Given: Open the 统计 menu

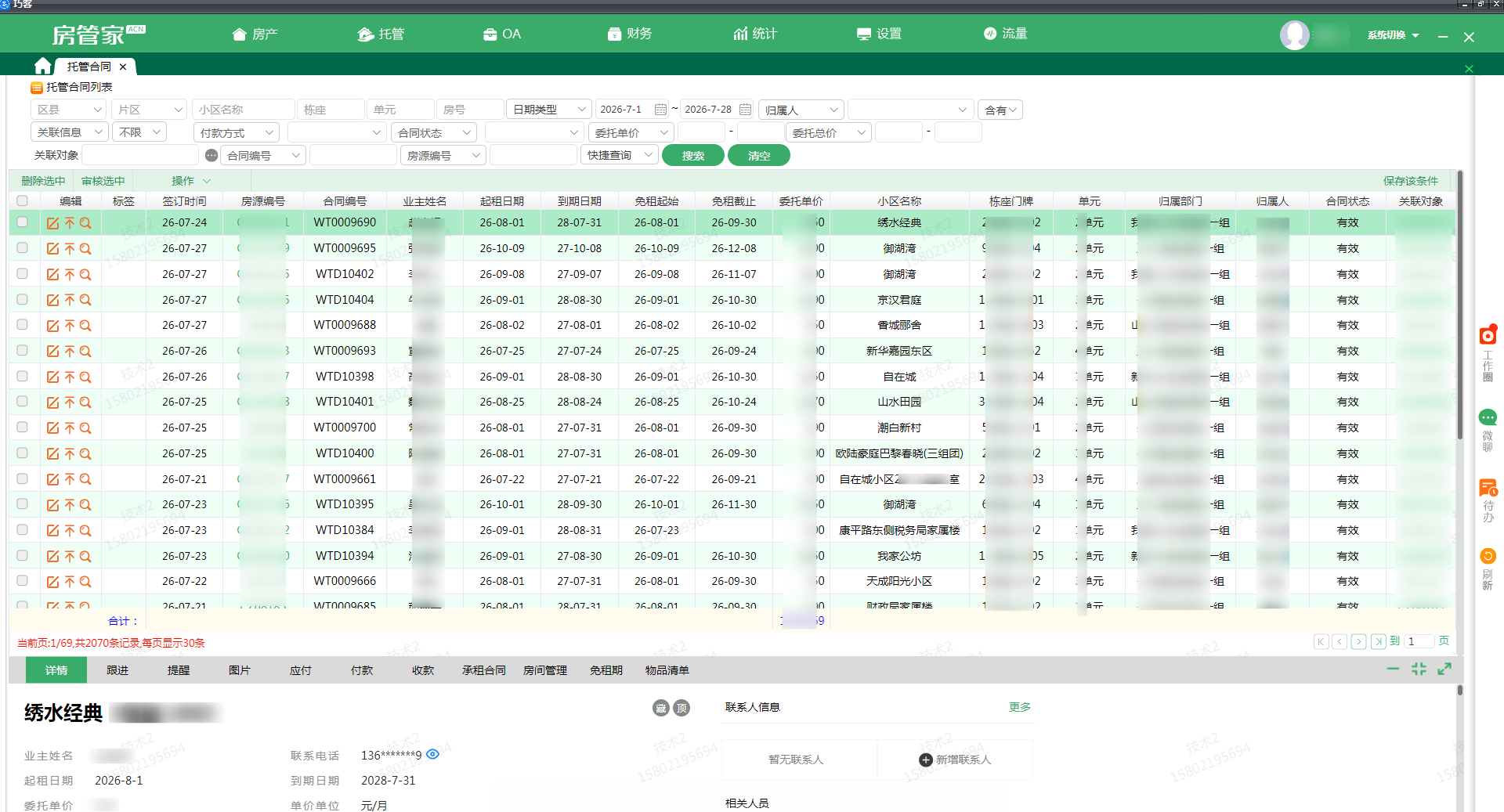Looking at the screenshot, I should (755, 34).
